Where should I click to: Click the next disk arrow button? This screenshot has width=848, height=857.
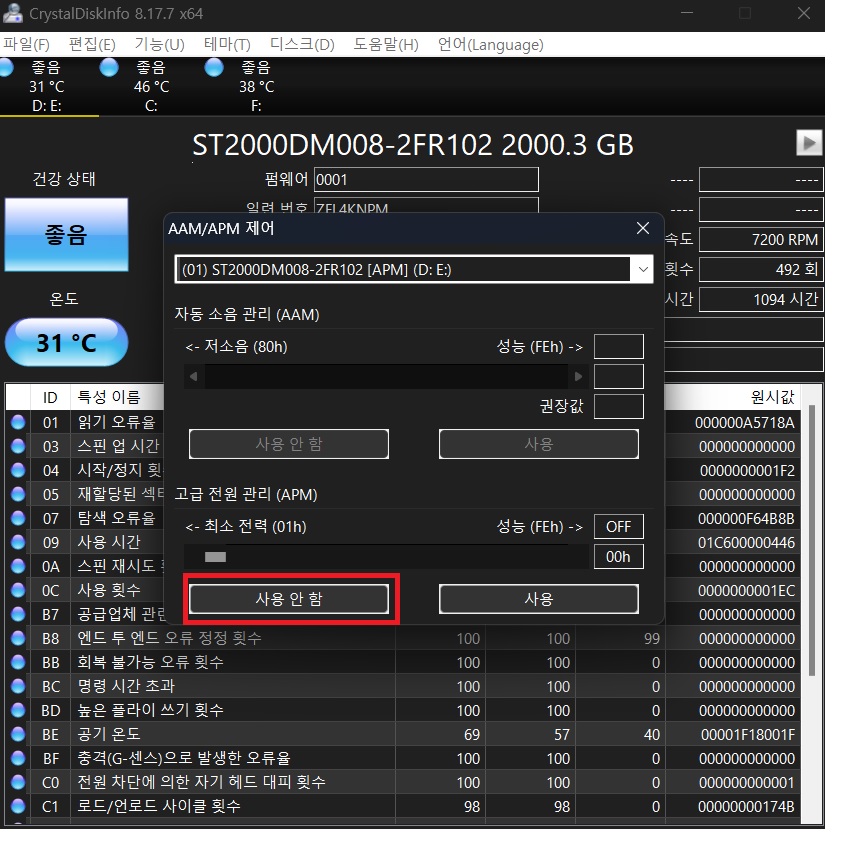(x=809, y=143)
